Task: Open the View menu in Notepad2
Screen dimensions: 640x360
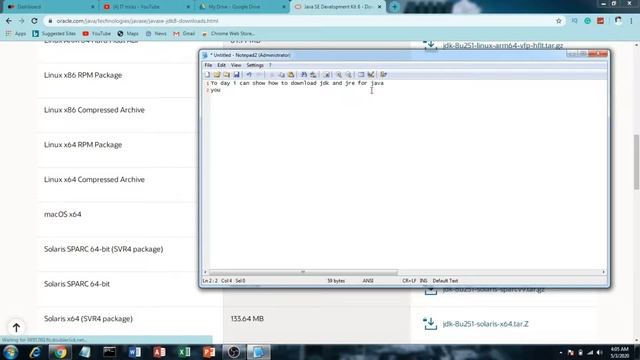Action: tap(236, 65)
